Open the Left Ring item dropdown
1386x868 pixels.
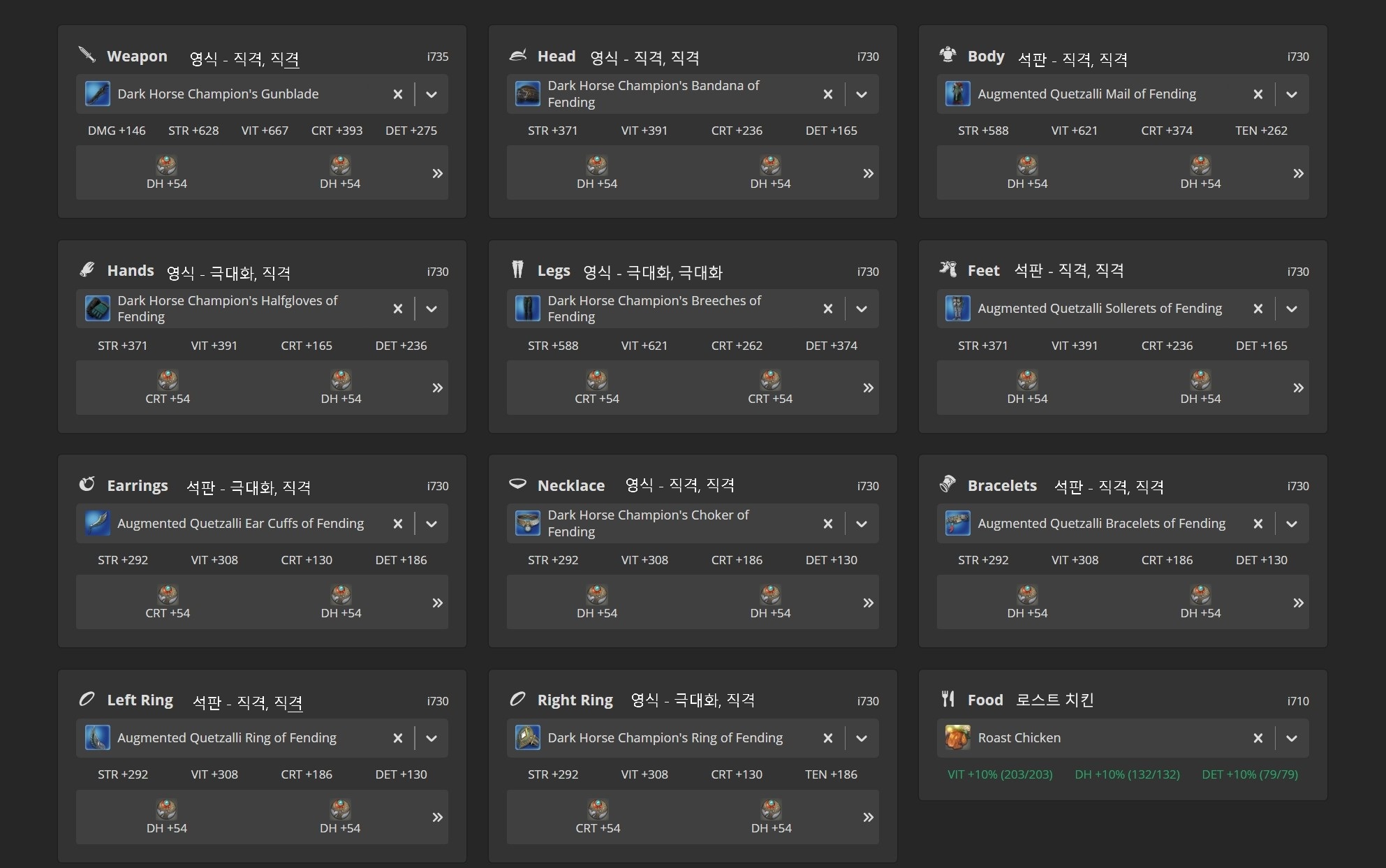[x=432, y=738]
